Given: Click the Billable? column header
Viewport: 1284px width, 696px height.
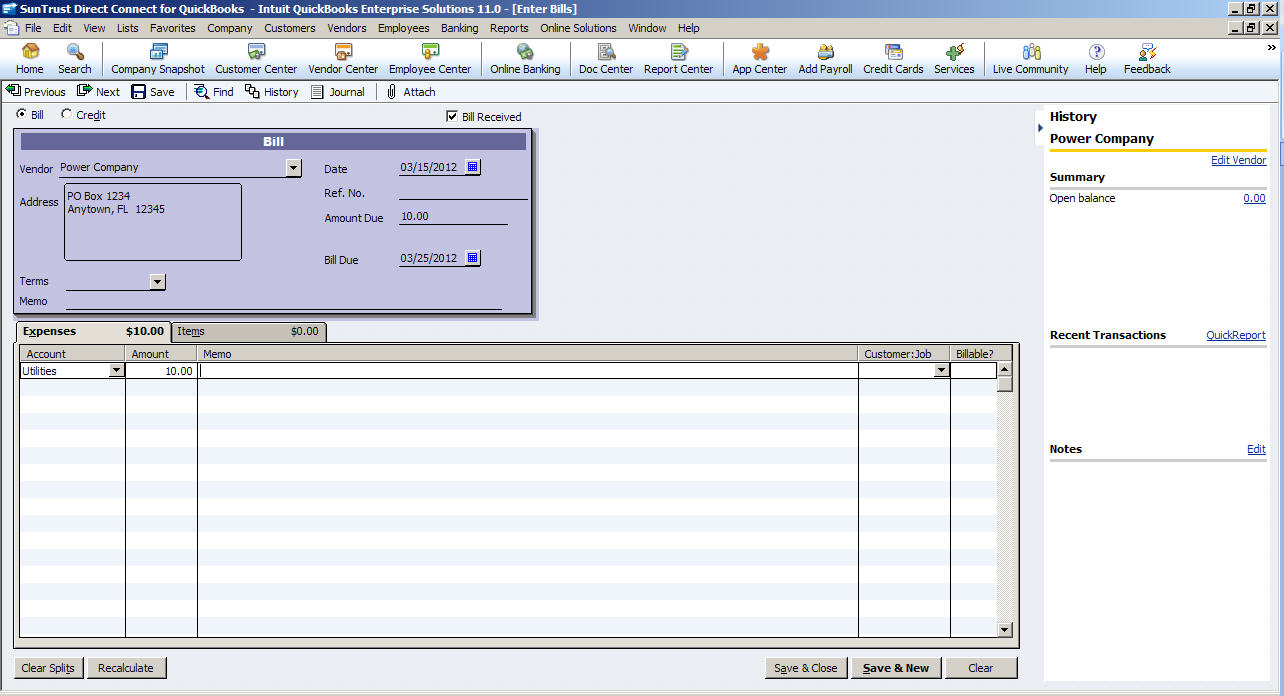Looking at the screenshot, I should point(975,354).
